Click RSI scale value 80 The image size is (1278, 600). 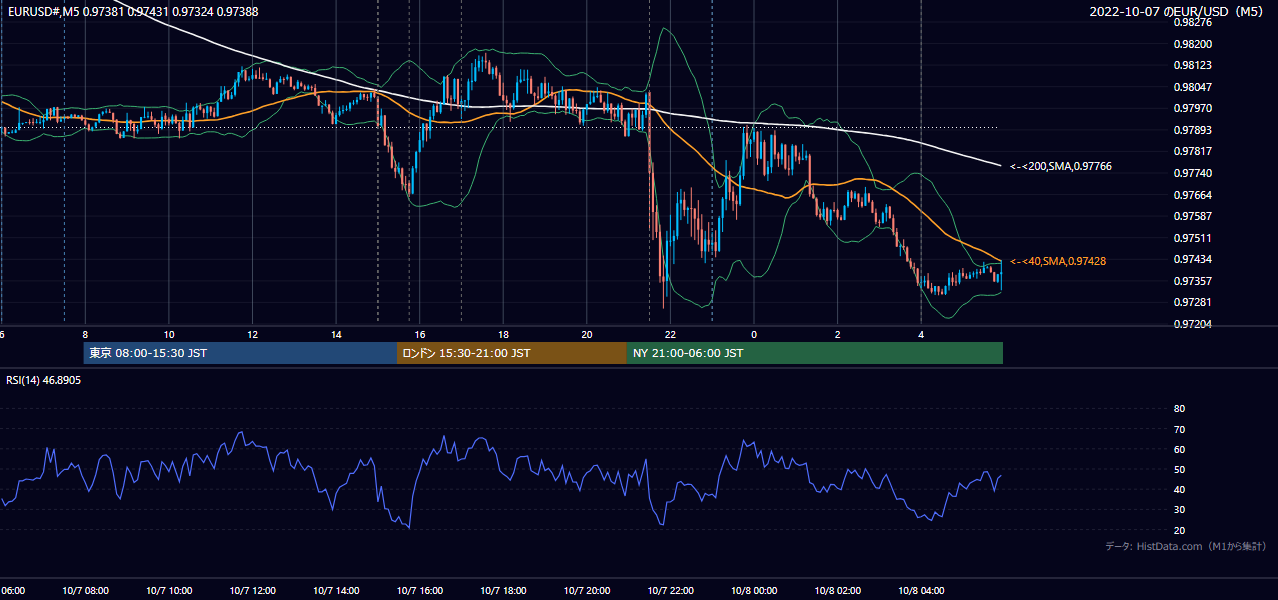(1179, 409)
